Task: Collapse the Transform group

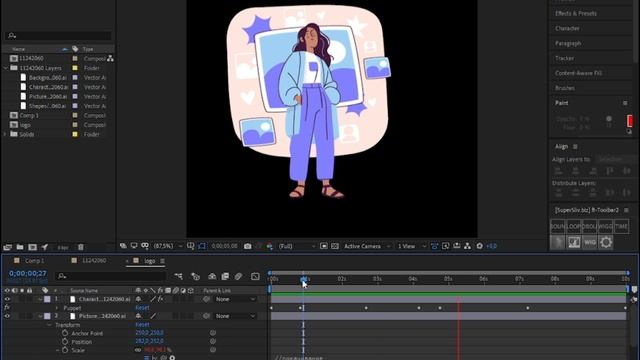Action: (x=49, y=325)
